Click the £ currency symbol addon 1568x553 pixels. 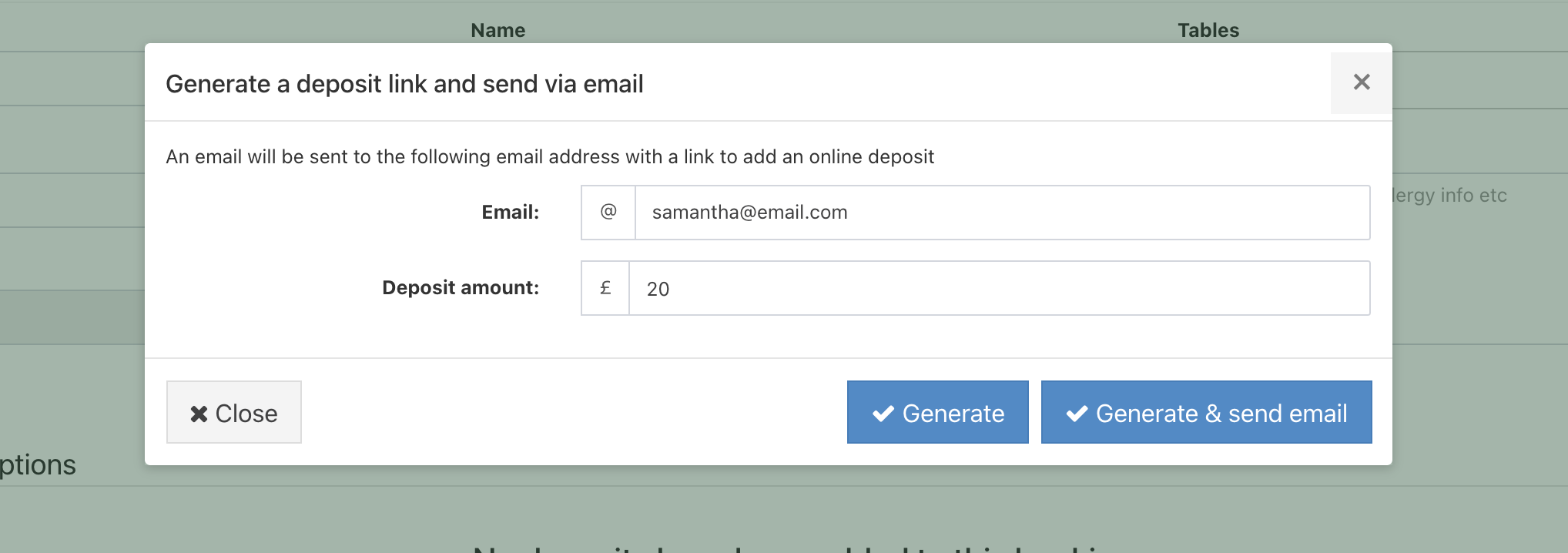[605, 288]
